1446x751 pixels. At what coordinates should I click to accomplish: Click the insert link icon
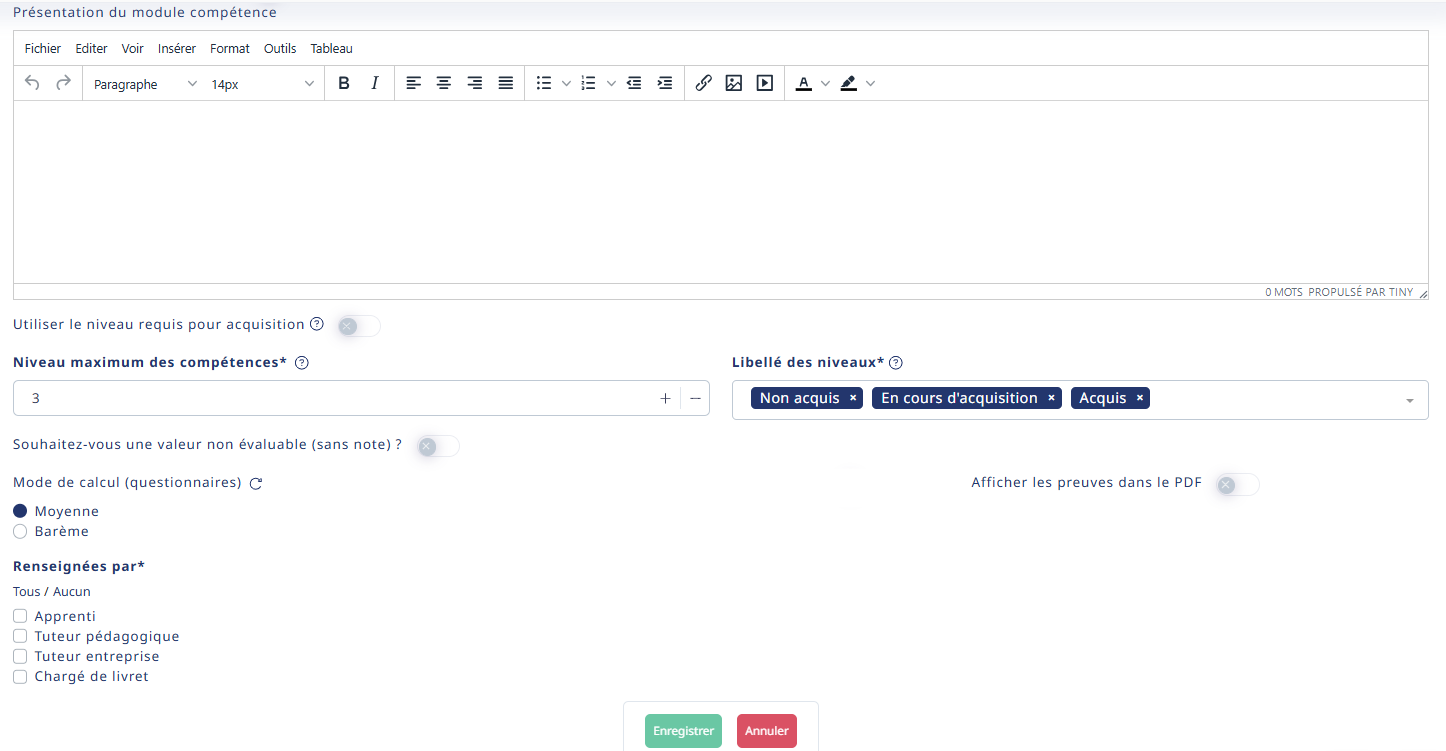point(703,84)
